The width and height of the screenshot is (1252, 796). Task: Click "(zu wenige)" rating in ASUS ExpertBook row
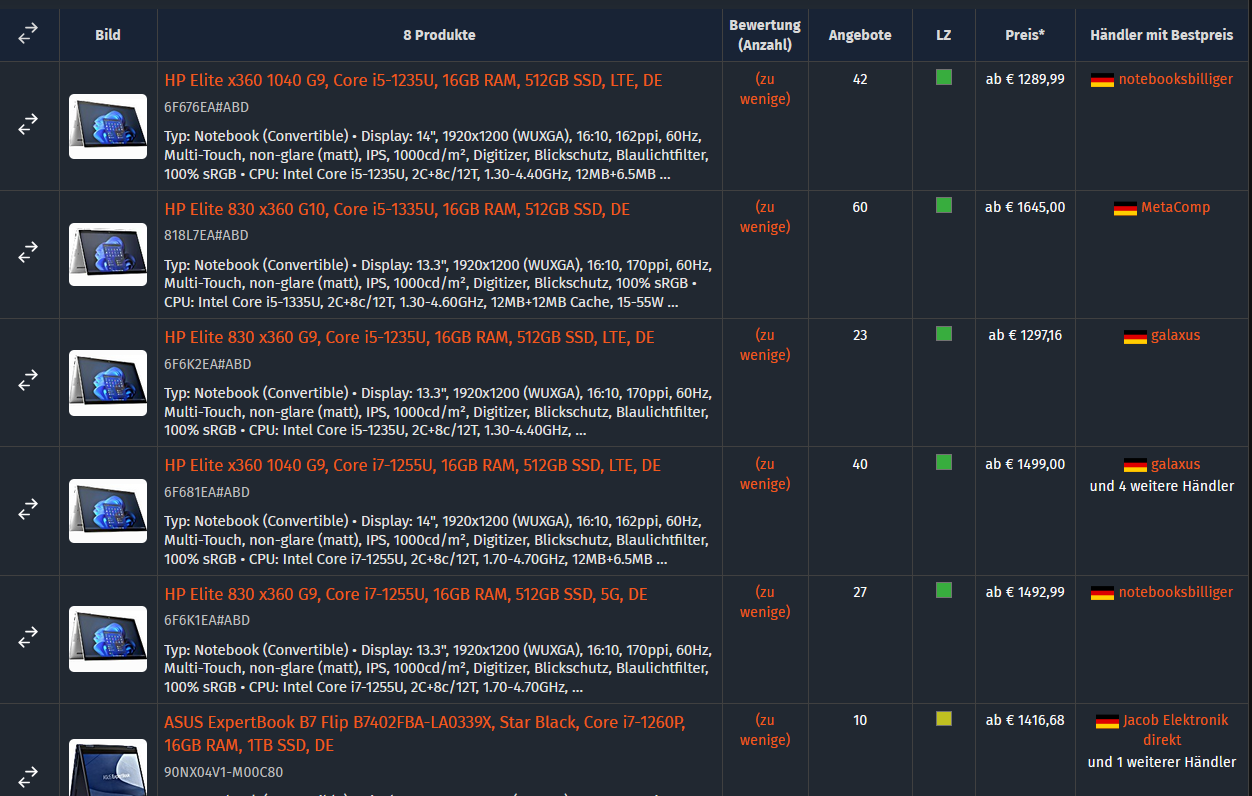click(x=765, y=730)
